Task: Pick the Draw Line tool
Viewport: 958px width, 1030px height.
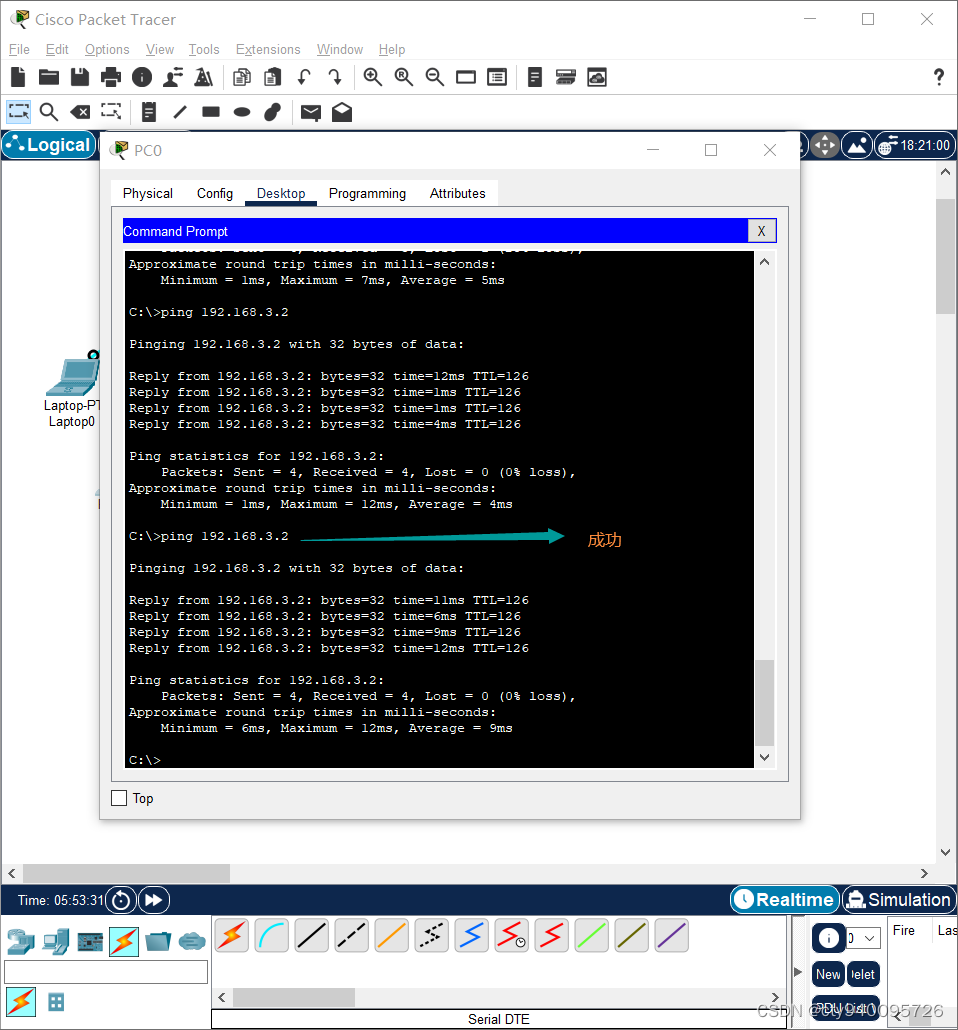Action: (x=180, y=112)
